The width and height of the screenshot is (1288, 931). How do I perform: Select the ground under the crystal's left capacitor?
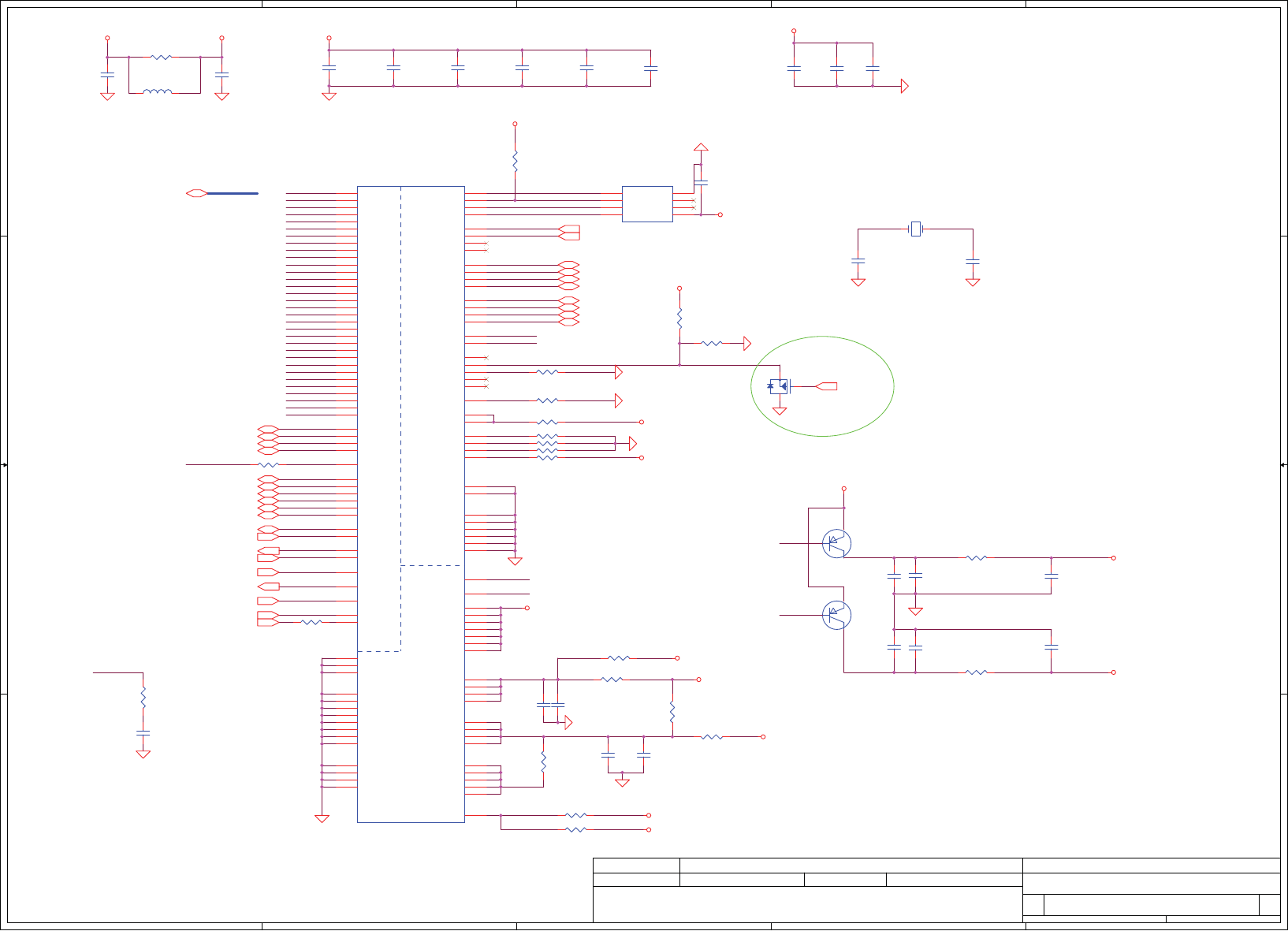tap(858, 282)
